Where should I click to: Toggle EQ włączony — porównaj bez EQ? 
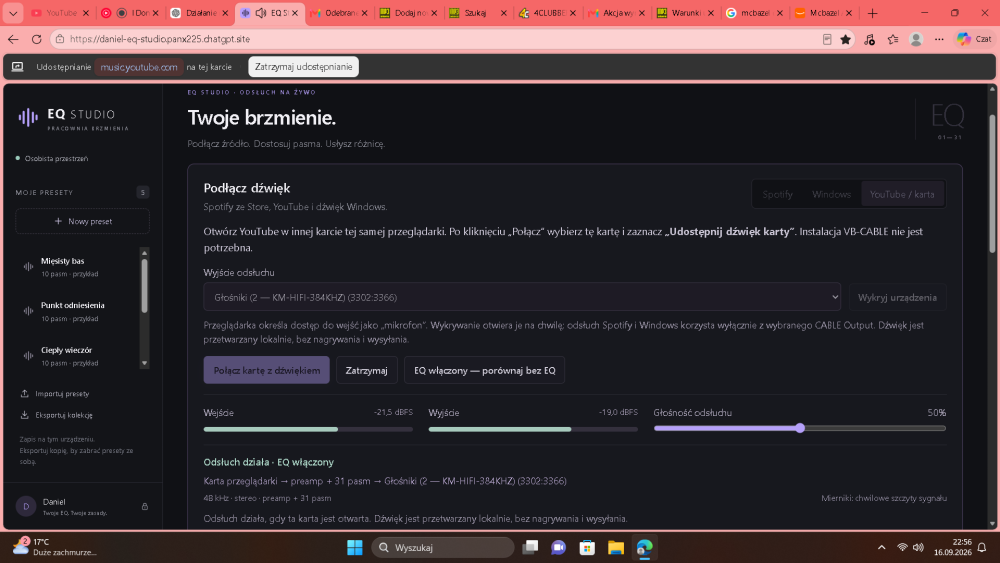click(484, 370)
